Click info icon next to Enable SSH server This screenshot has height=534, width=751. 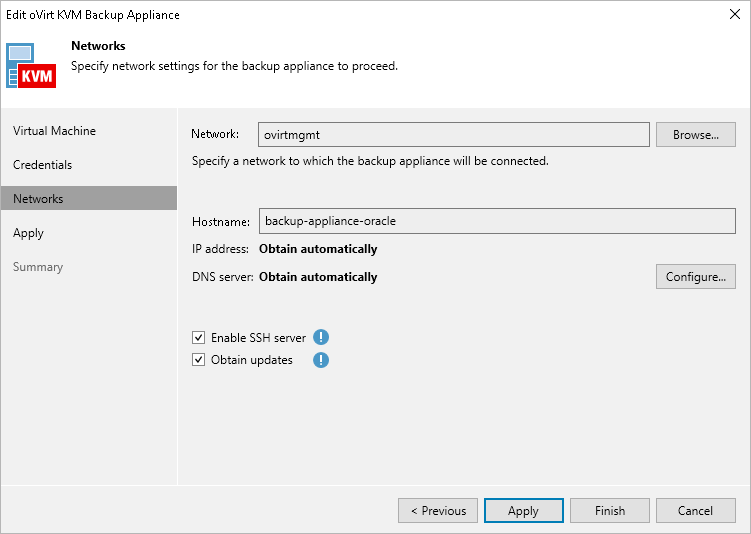coord(321,338)
